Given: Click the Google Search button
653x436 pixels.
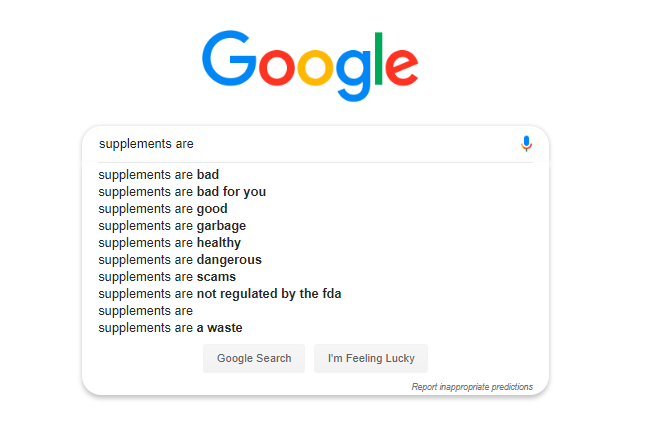Looking at the screenshot, I should pos(254,358).
